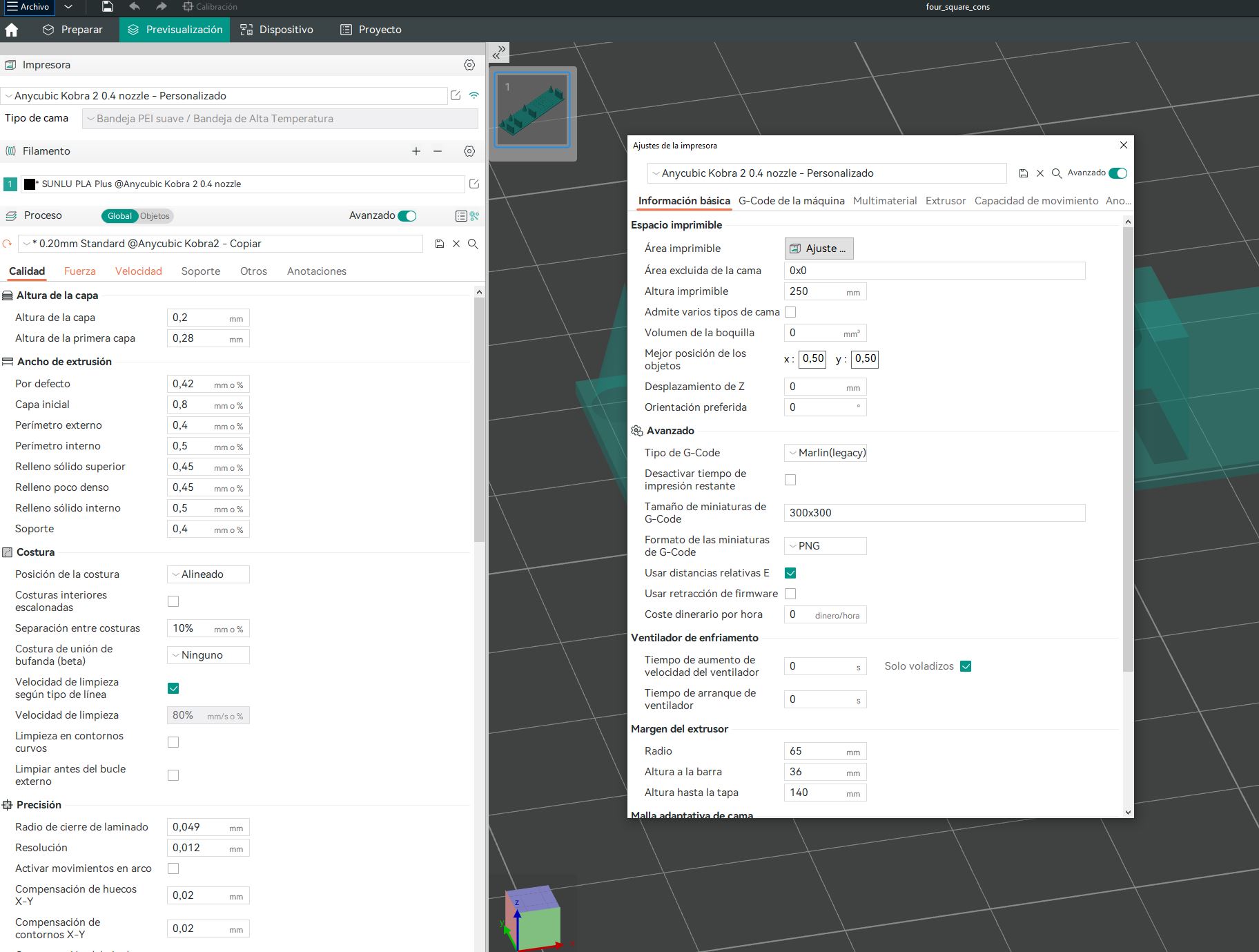Click the Ajuste button for Área imprimible
The height and width of the screenshot is (952, 1259).
[819, 249]
